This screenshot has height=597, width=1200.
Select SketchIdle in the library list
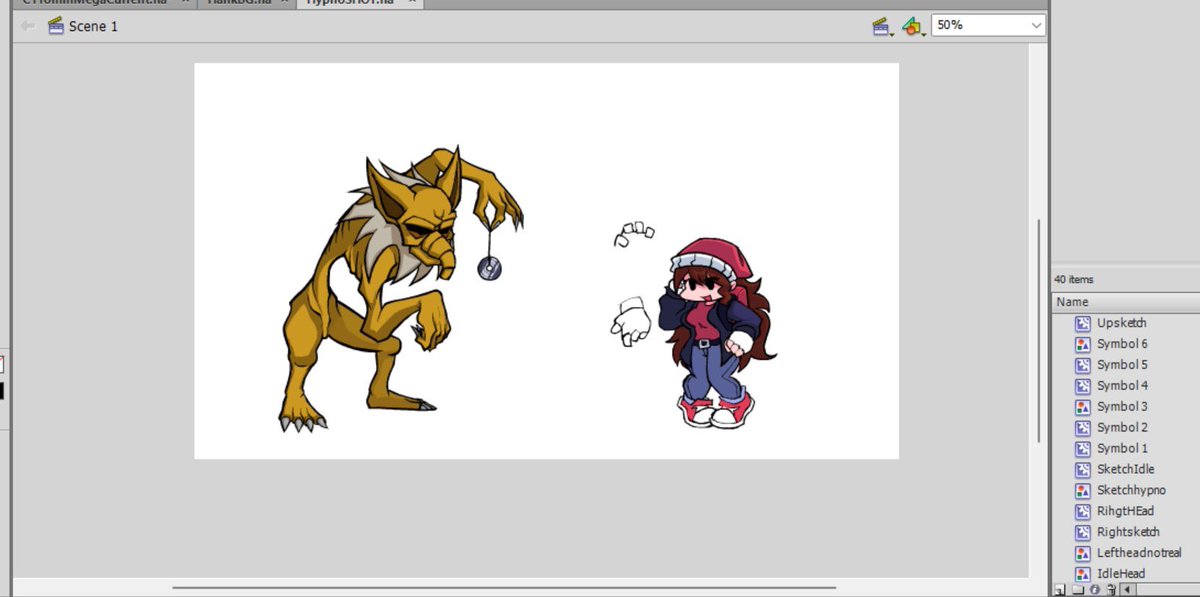click(1125, 470)
